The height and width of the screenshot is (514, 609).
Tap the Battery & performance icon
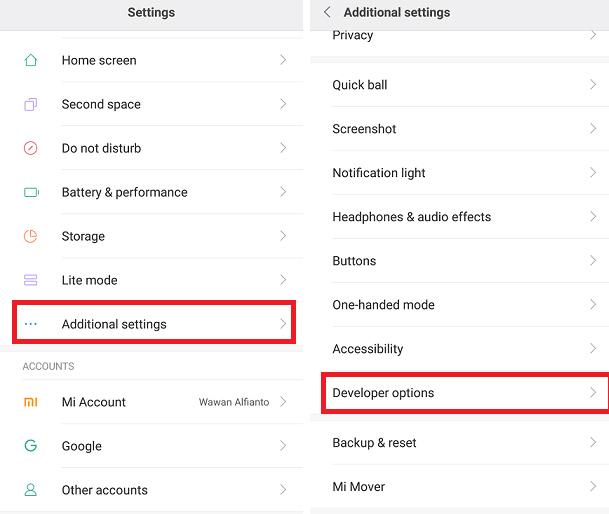coord(31,192)
